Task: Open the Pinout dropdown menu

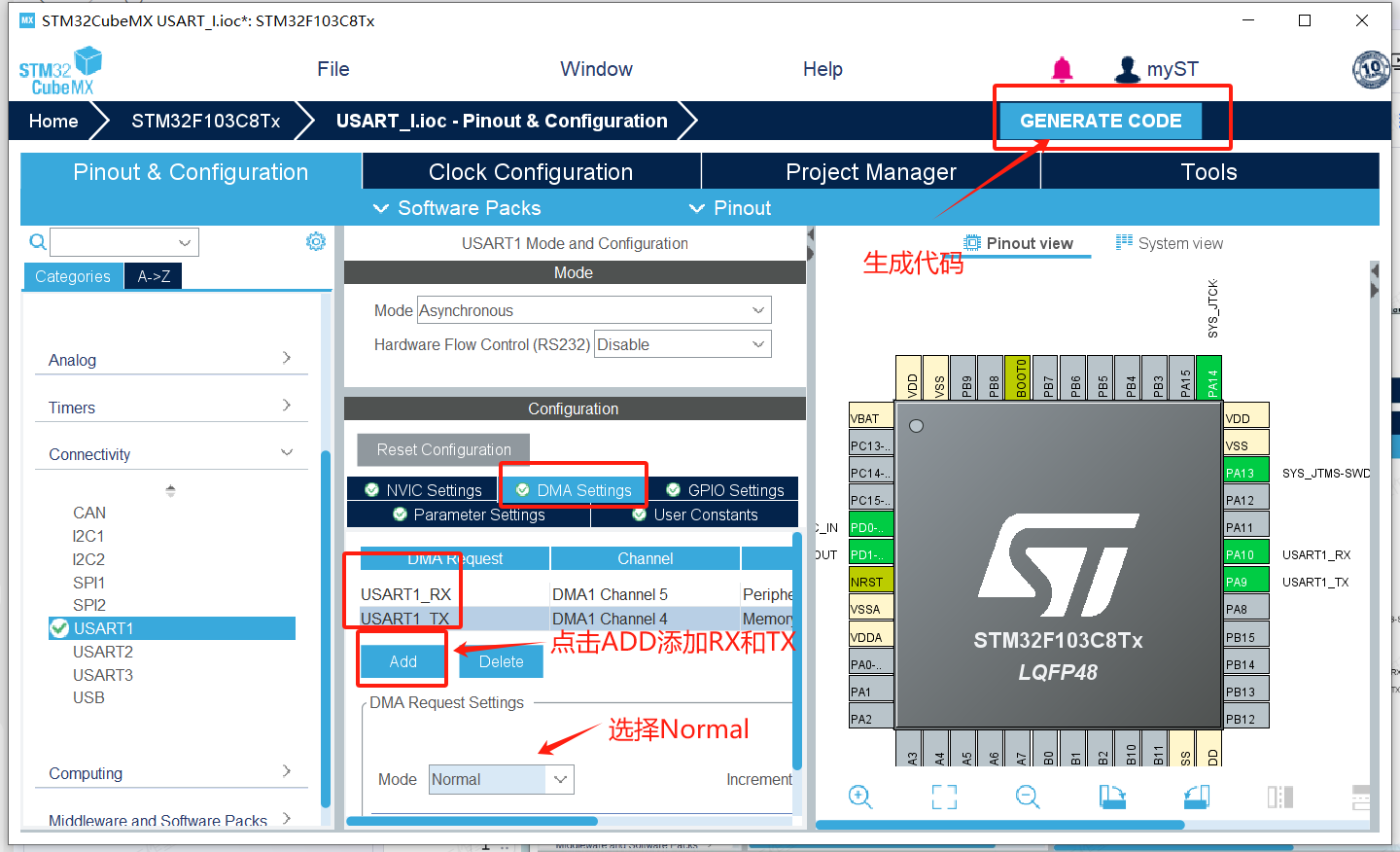Action: point(730,208)
